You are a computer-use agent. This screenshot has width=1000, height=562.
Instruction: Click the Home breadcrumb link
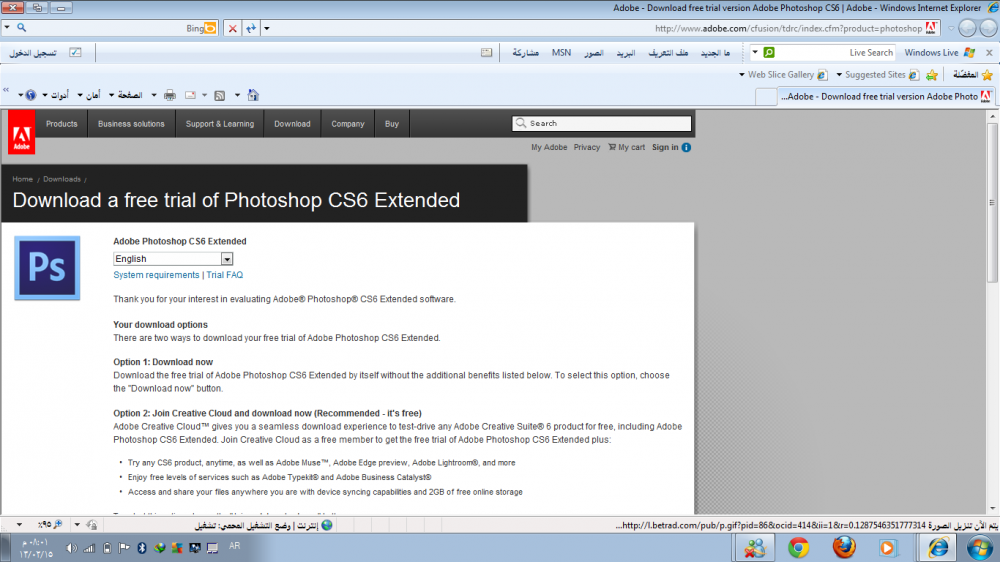(22, 179)
